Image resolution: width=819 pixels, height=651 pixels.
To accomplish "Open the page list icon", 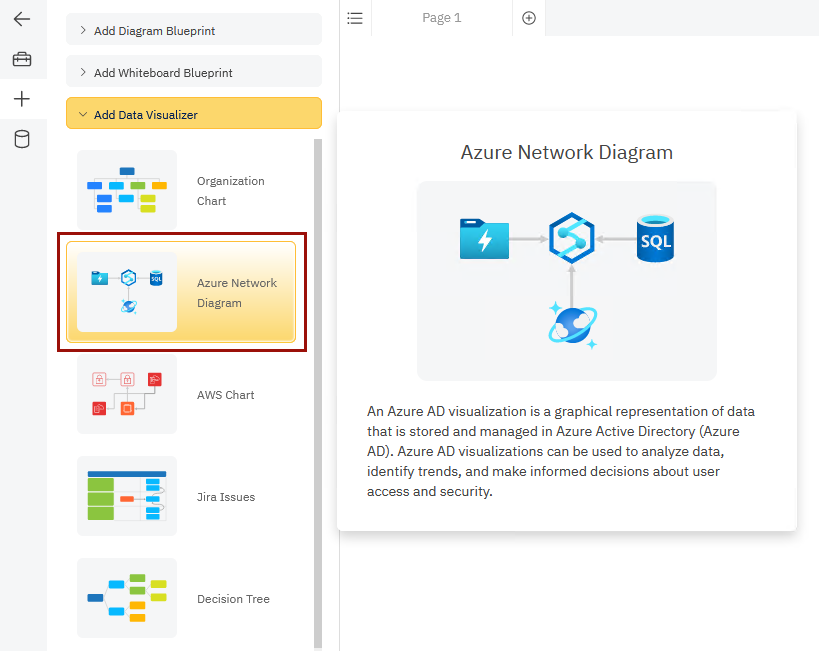I will [x=355, y=18].
